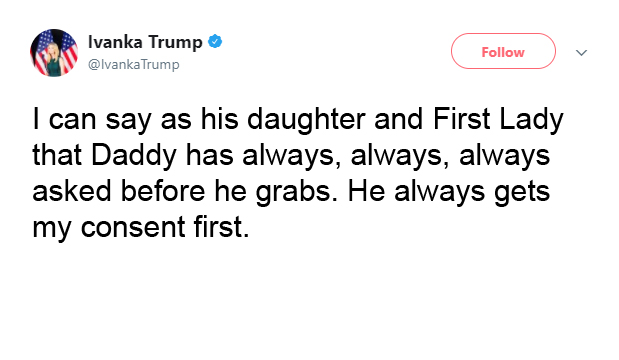Click "asked before" on the third line
619x360 pixels.
118,191
